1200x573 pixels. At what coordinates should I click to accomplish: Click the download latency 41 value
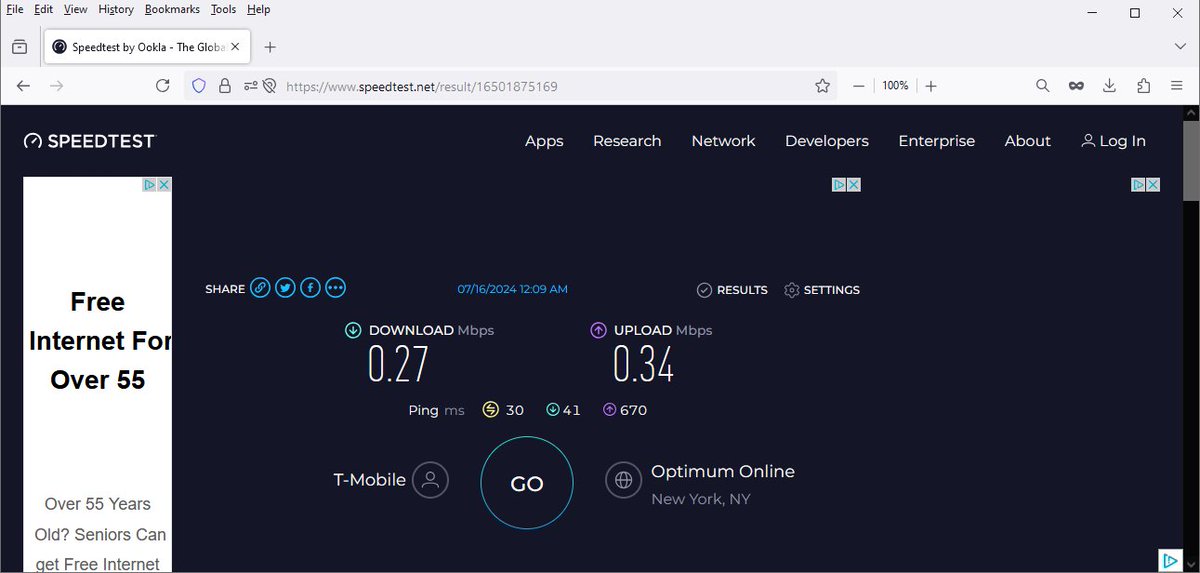pos(571,410)
